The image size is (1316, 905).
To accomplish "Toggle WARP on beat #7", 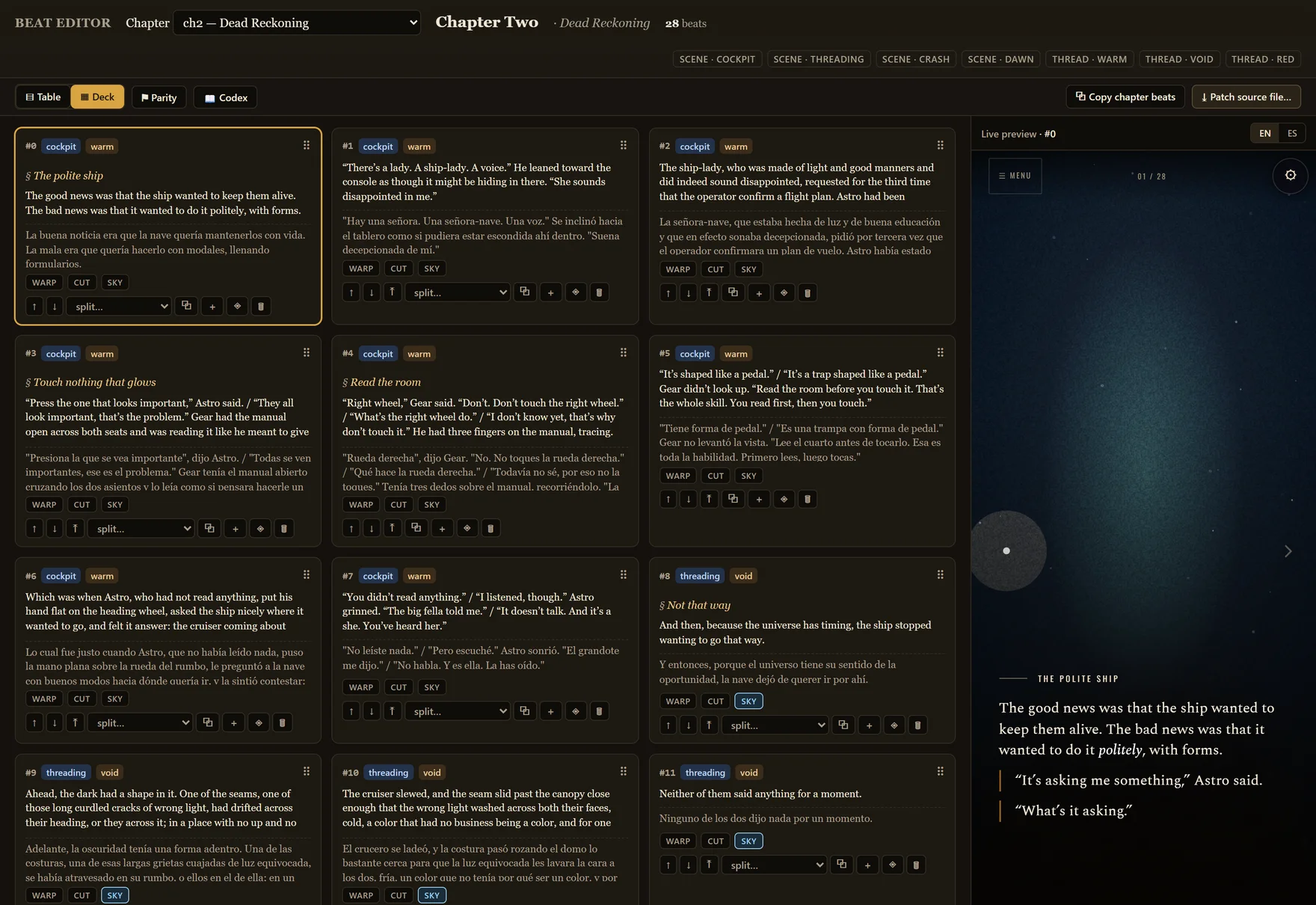I will (361, 687).
